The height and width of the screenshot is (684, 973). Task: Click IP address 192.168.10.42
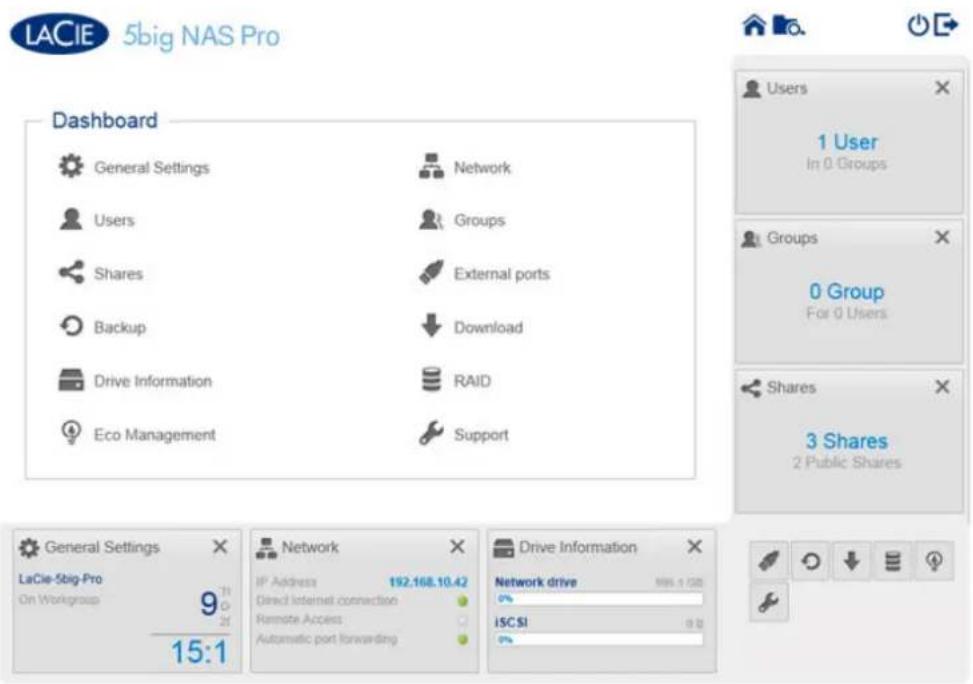point(428,582)
